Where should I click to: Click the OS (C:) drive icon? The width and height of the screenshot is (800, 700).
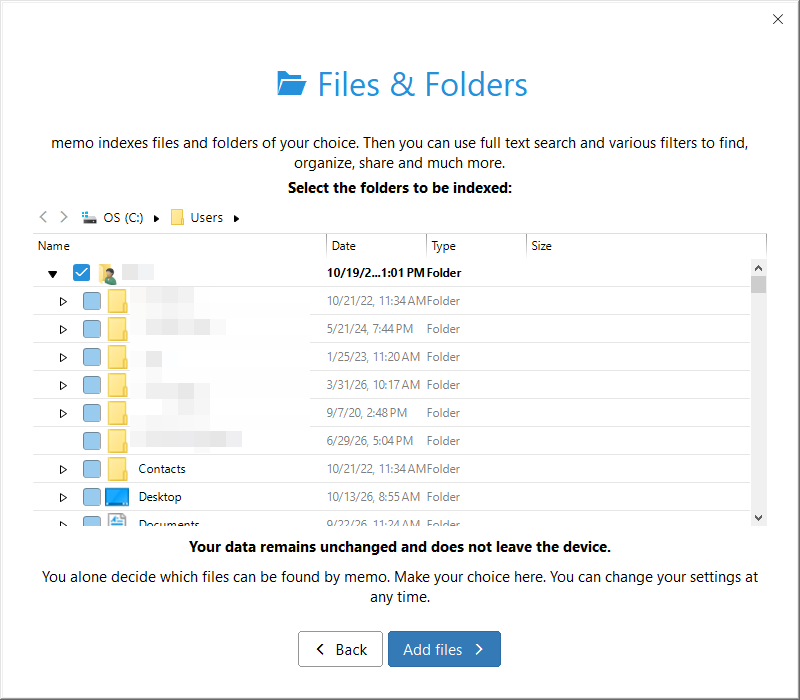coord(89,217)
